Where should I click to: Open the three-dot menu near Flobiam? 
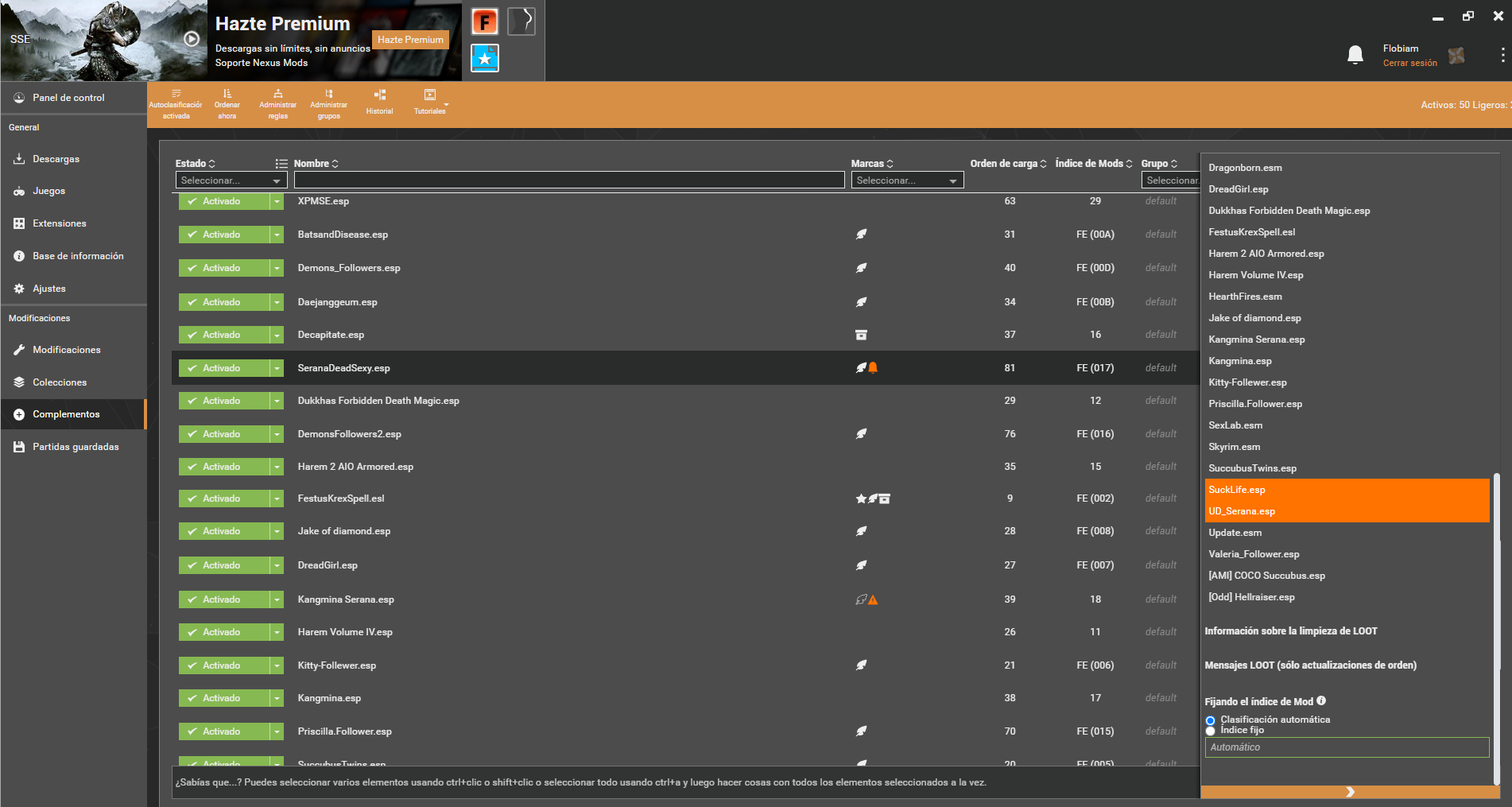[x=1502, y=55]
